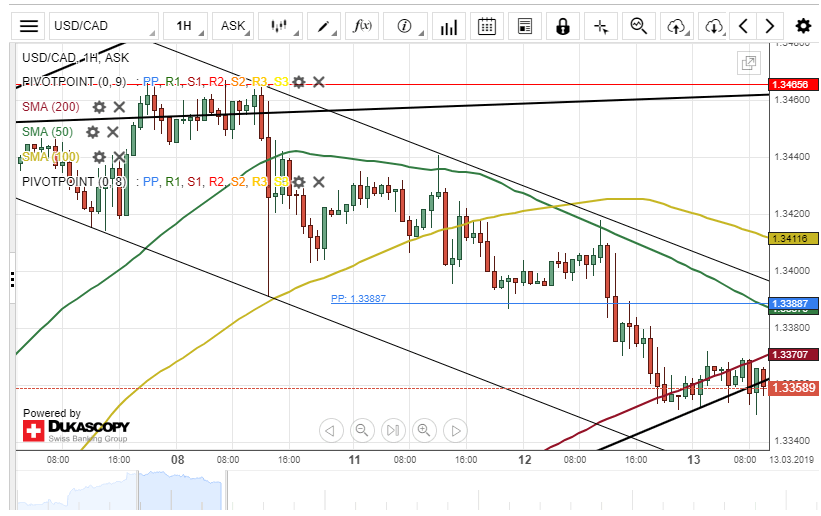The height and width of the screenshot is (516, 821).
Task: Click the SMA (50) label
Action: pyautogui.click(x=47, y=132)
